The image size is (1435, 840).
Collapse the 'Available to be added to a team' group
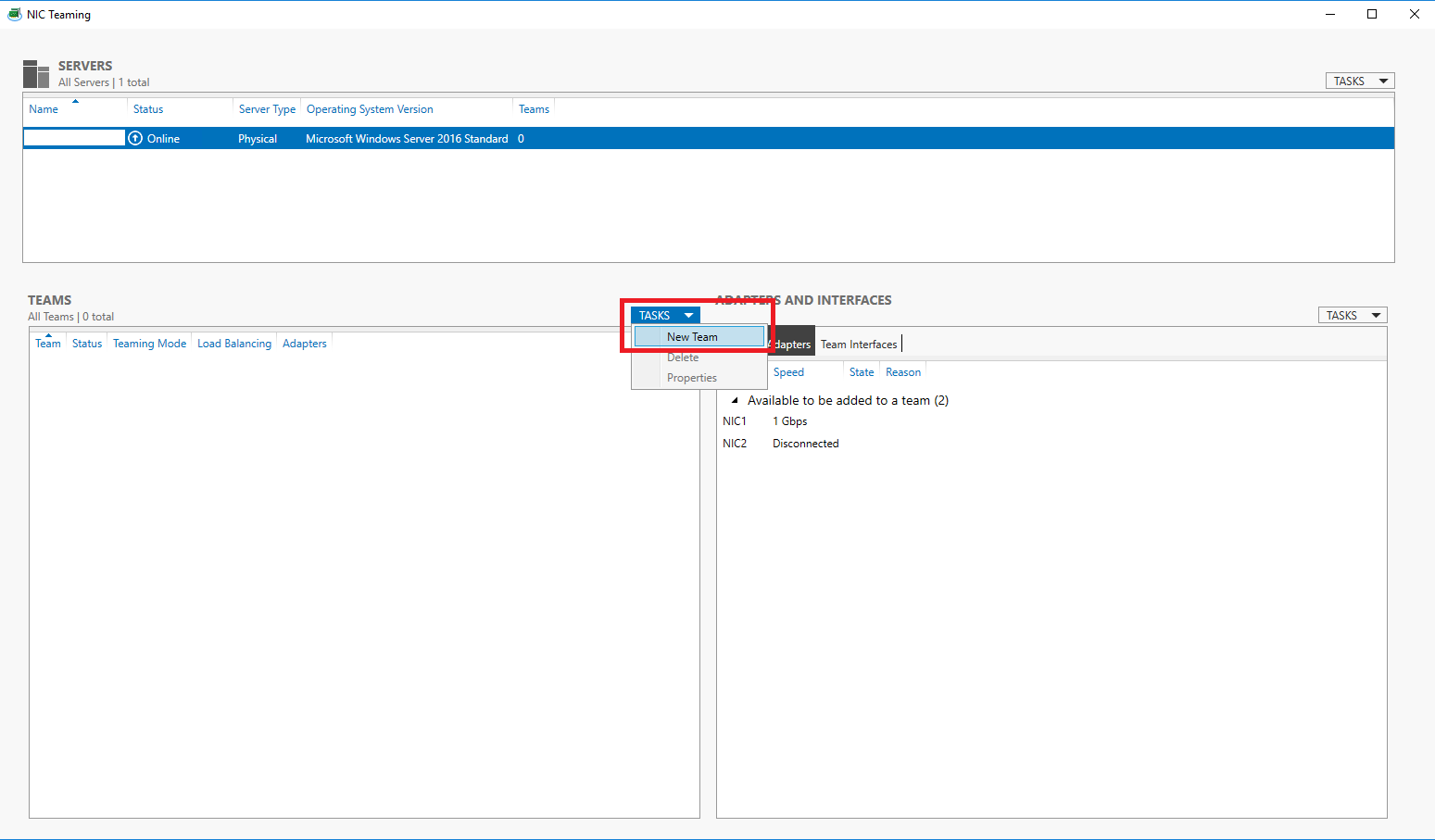[735, 400]
